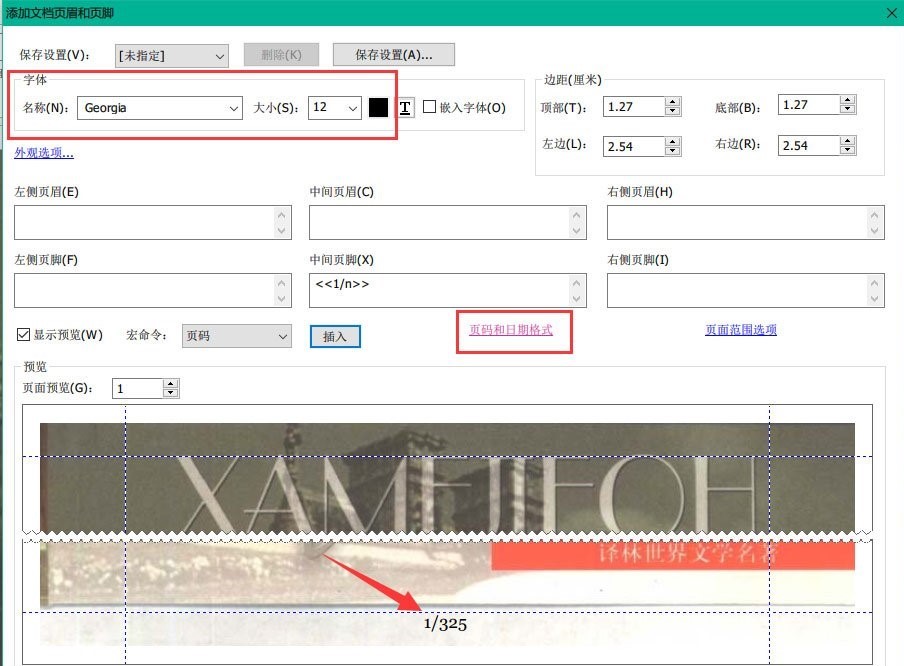The width and height of the screenshot is (904, 666).
Task: Increase the 右边 margin using its up arrow
Action: (847, 140)
